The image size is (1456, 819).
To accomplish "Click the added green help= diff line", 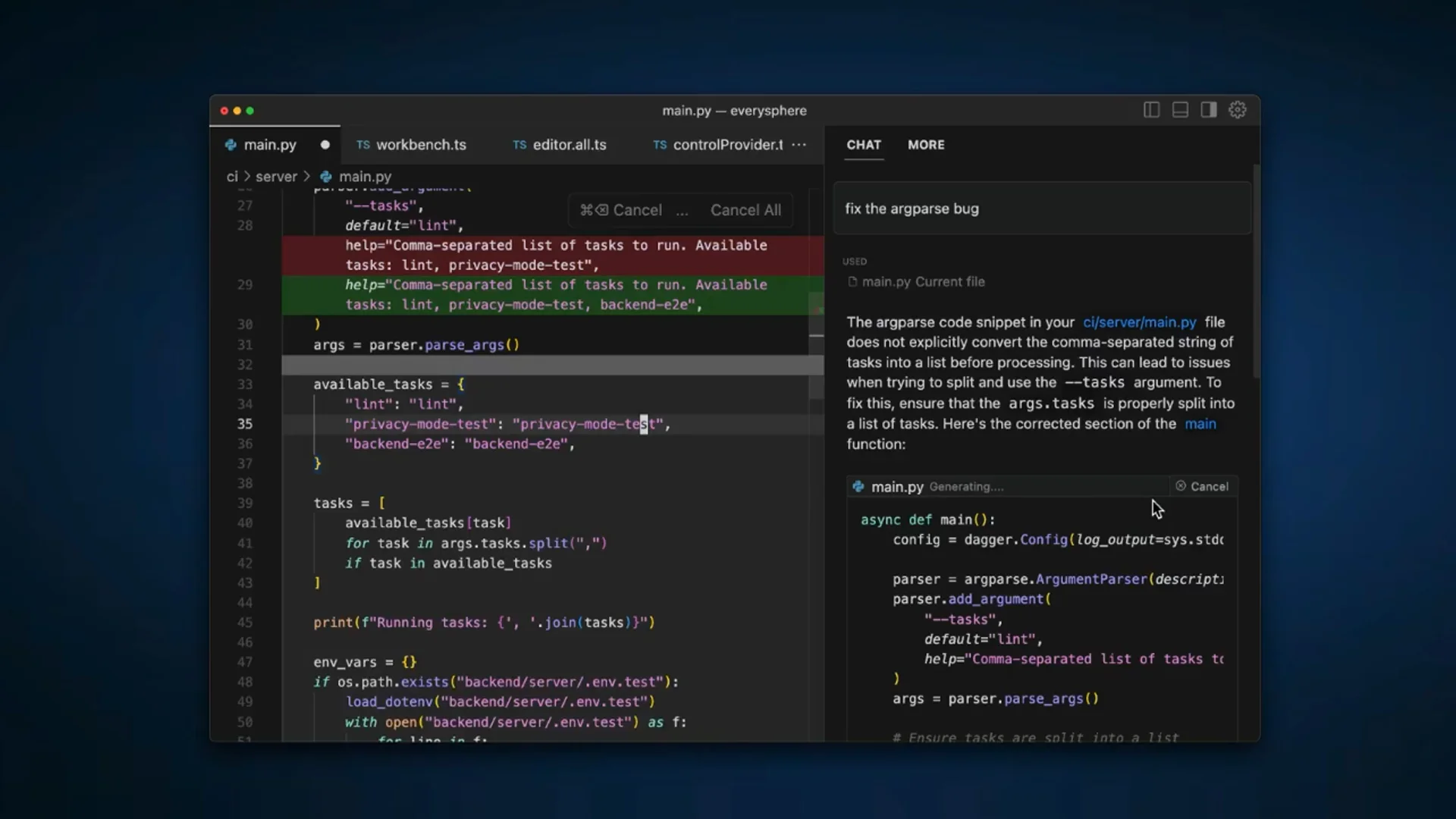I will pyautogui.click(x=553, y=294).
